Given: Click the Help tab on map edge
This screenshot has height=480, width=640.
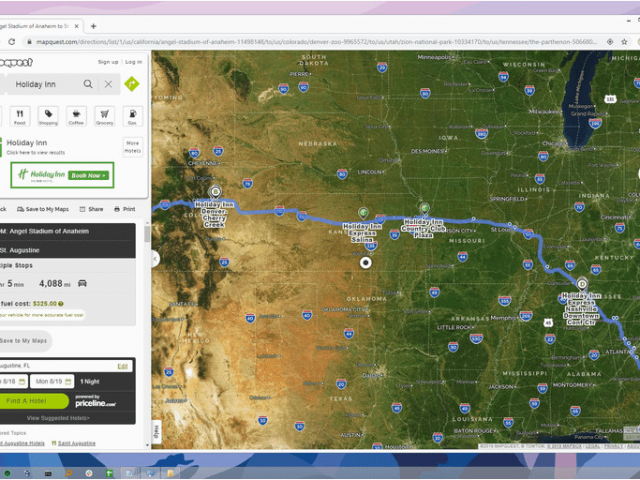Looking at the screenshot, I should point(156,431).
